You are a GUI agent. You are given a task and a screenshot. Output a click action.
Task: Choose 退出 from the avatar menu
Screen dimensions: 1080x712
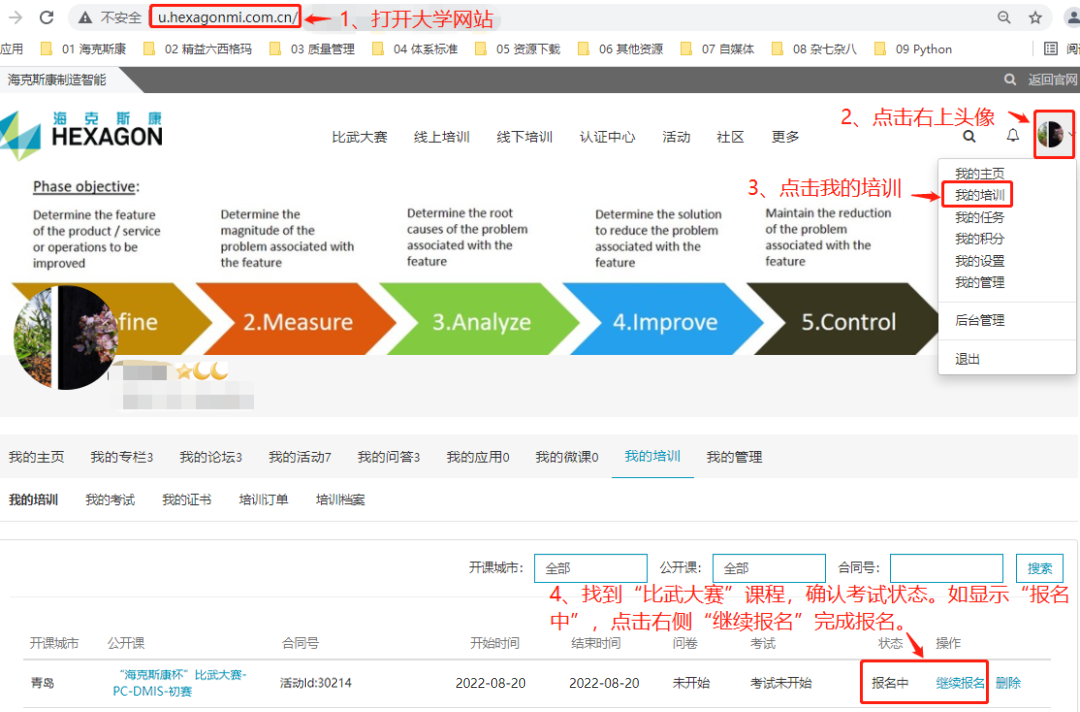click(x=968, y=359)
